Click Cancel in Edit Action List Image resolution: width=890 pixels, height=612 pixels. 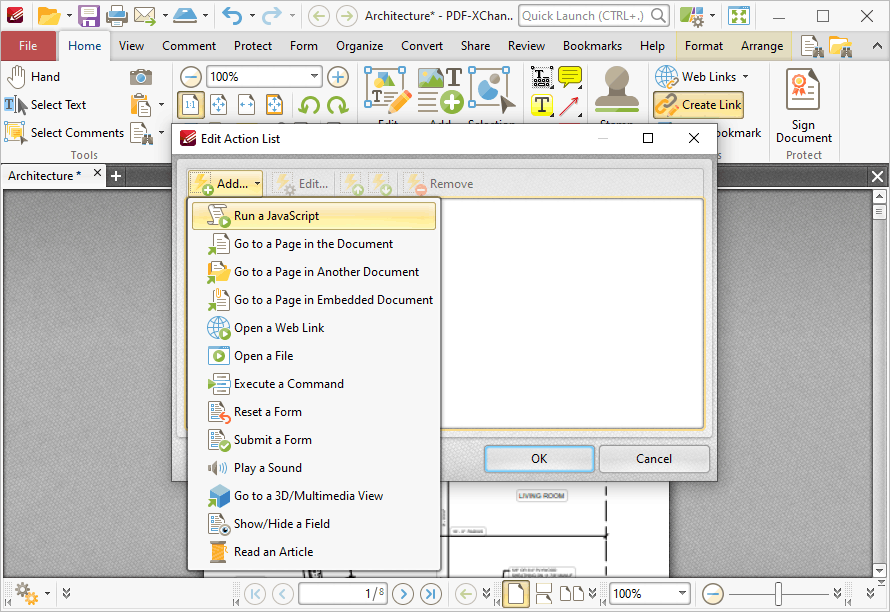[654, 459]
